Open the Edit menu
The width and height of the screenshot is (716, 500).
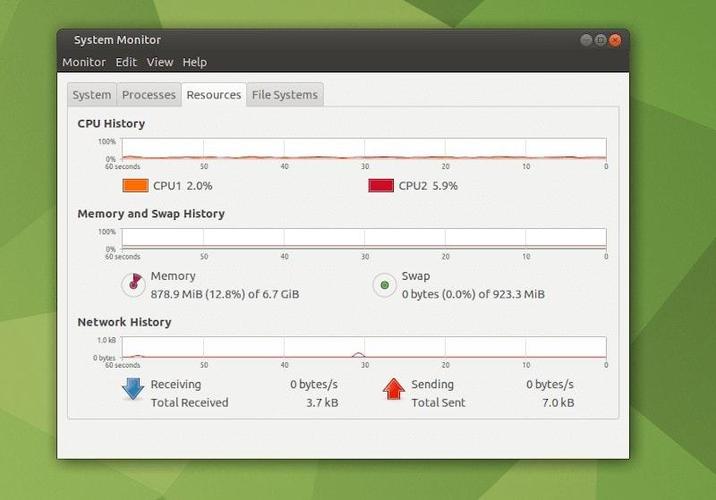click(126, 62)
